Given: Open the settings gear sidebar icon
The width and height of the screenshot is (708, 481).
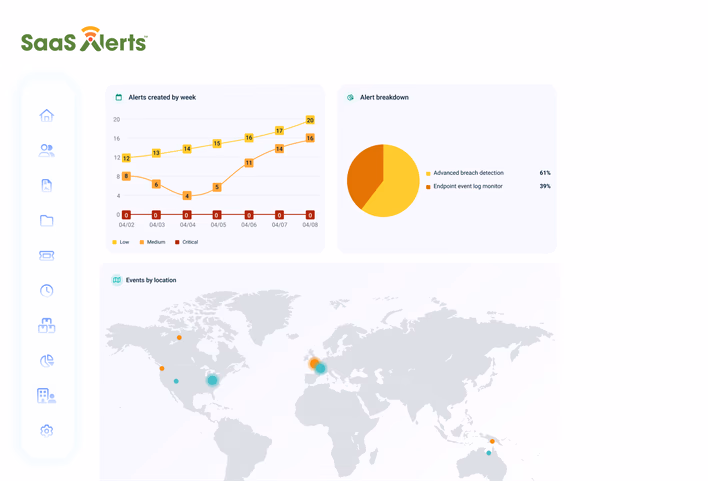Looking at the screenshot, I should pos(47,431).
